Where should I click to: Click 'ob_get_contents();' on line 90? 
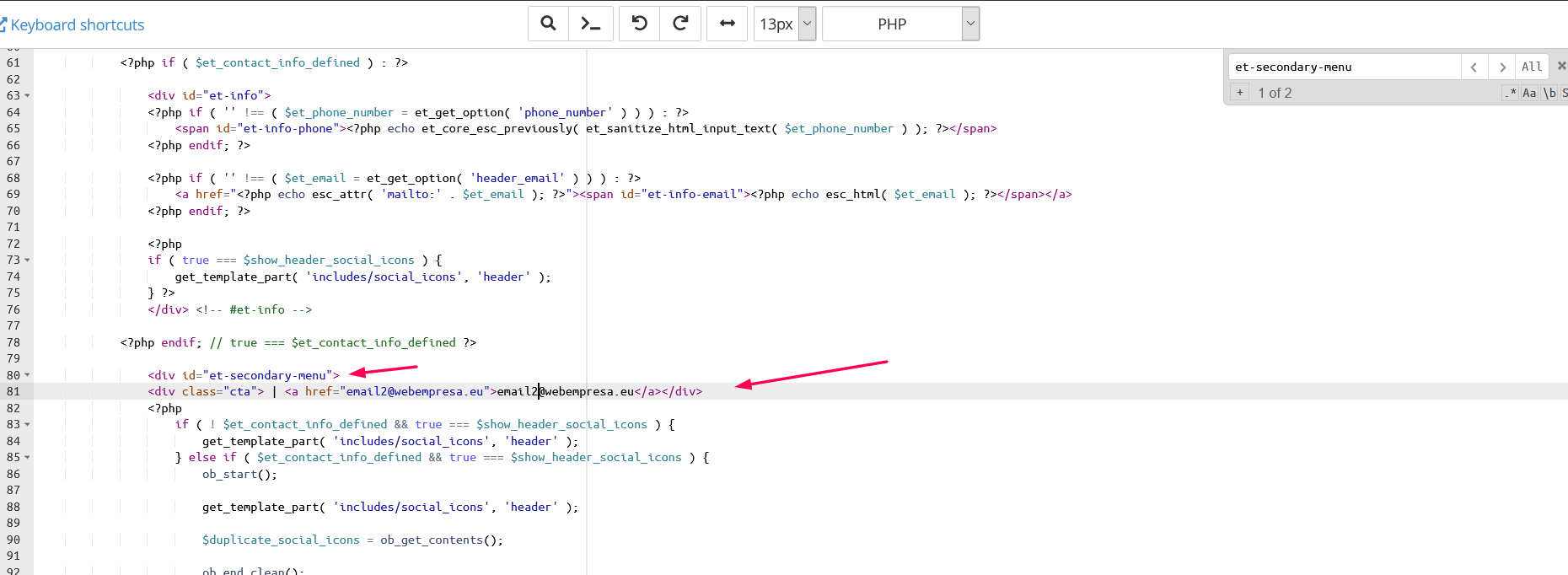tap(442, 540)
